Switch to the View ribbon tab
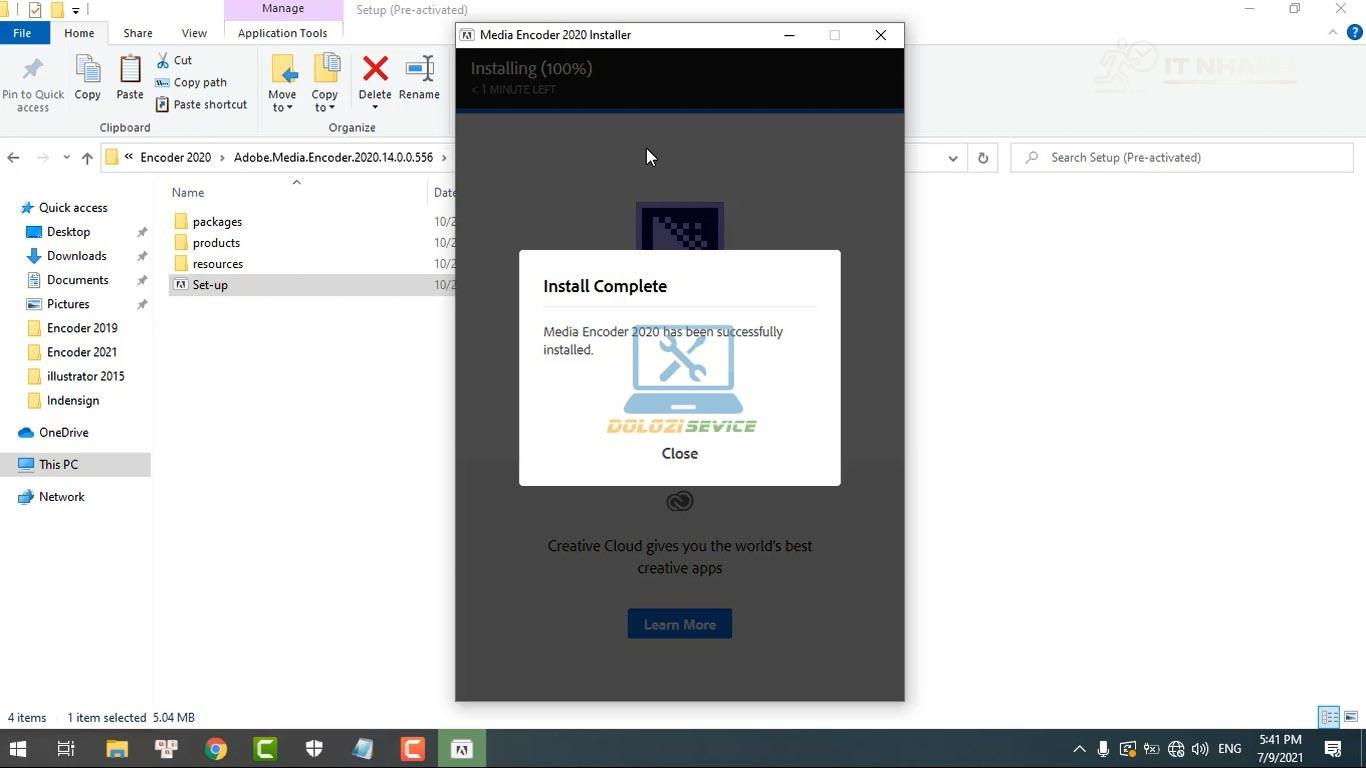Viewport: 1366px width, 768px height. [194, 33]
